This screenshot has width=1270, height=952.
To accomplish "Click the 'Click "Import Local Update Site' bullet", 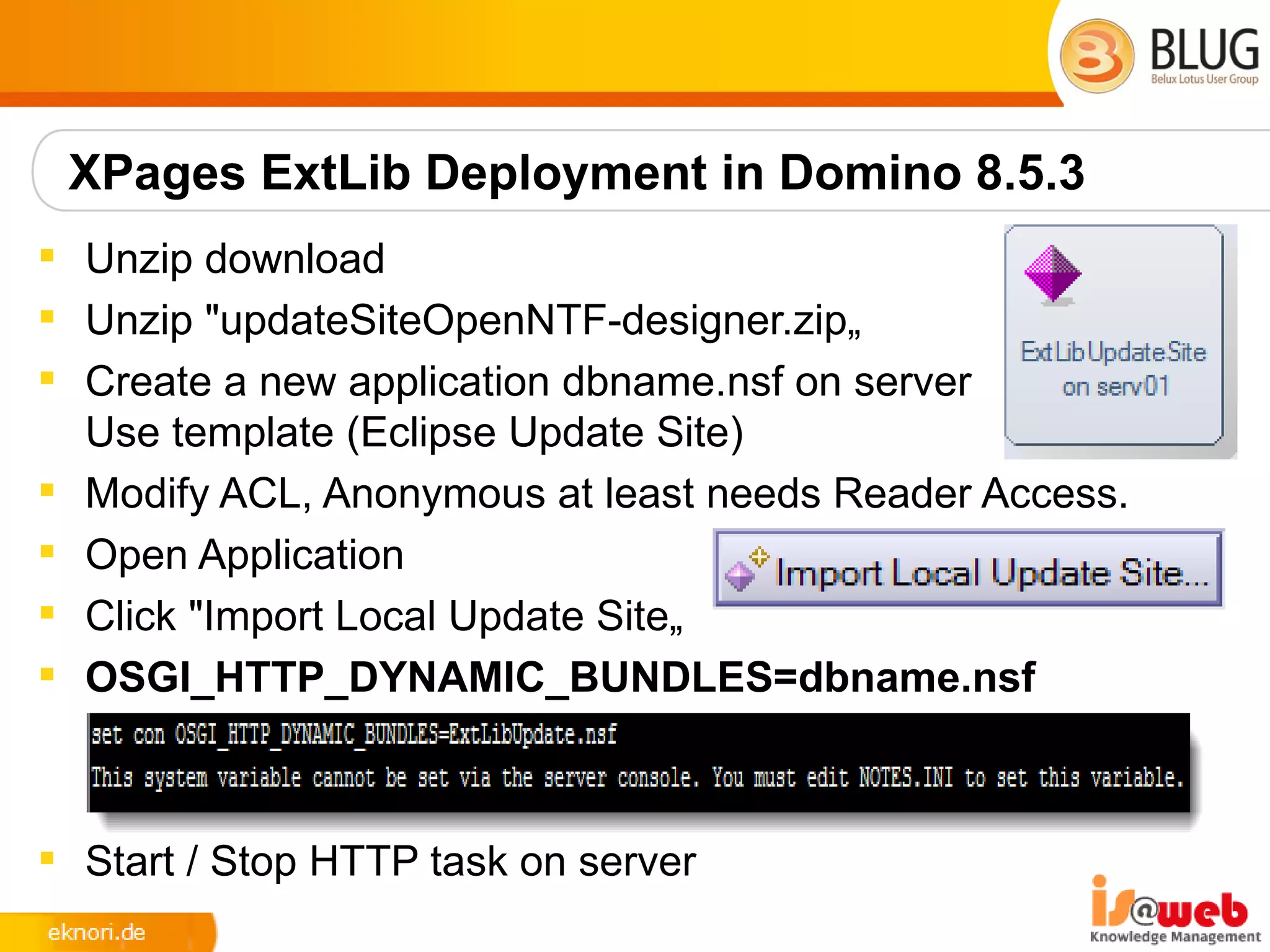I will [x=384, y=617].
